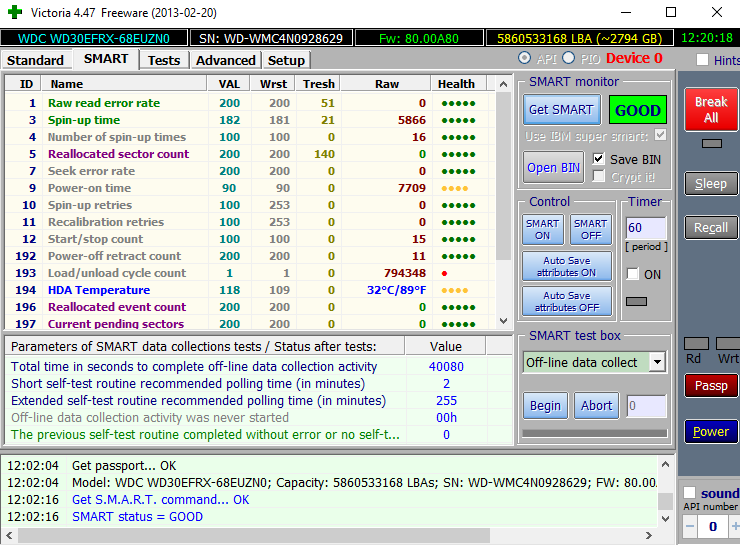Open the Off-line data collect dropdown
This screenshot has height=545, width=740.
[x=657, y=362]
